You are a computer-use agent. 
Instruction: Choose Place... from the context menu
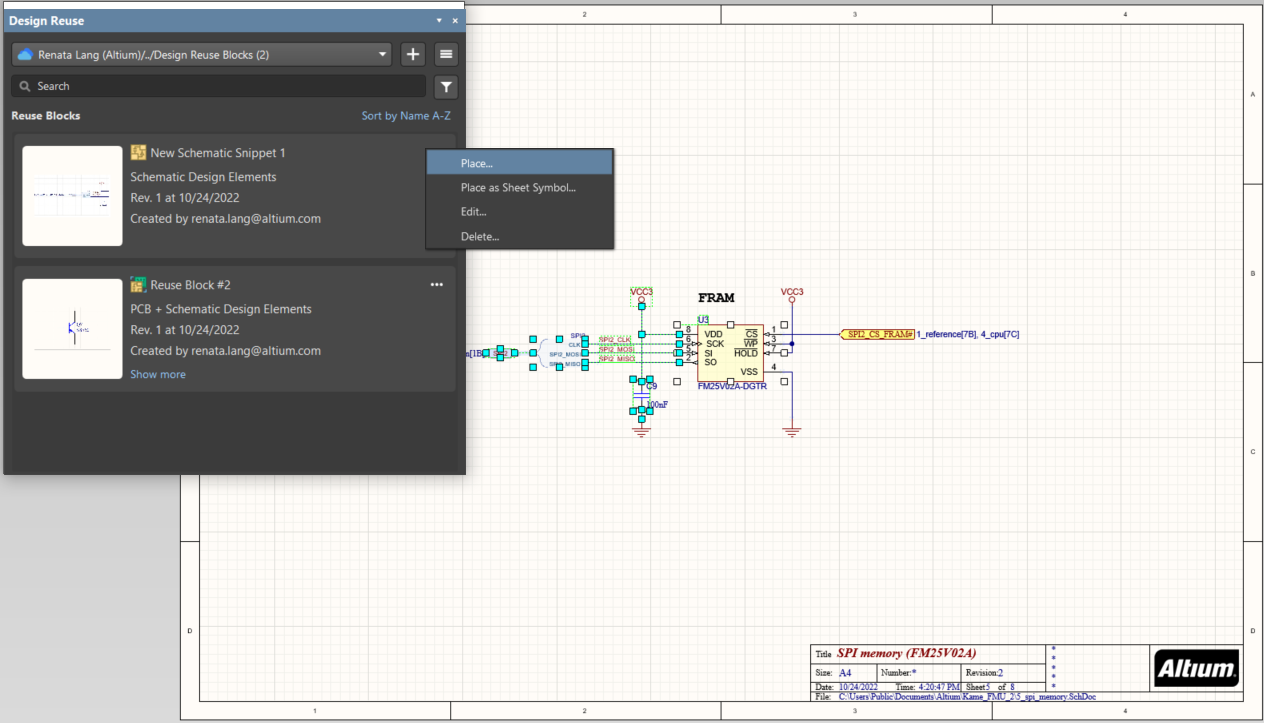tap(476, 163)
